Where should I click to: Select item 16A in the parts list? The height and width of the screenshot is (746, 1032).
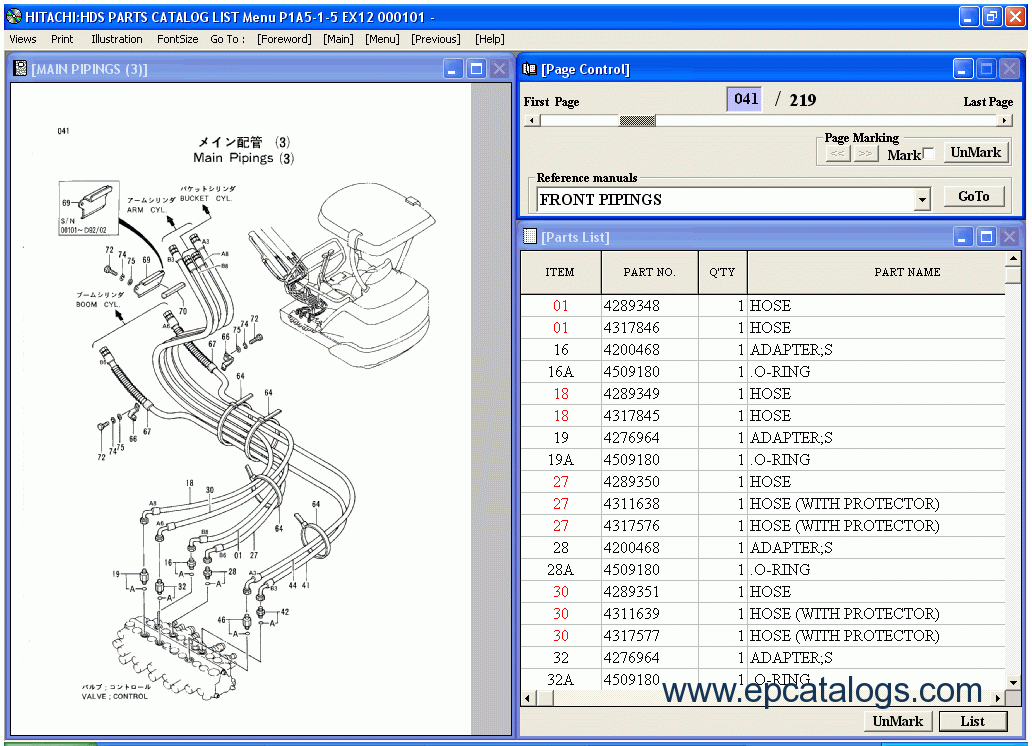coord(561,371)
